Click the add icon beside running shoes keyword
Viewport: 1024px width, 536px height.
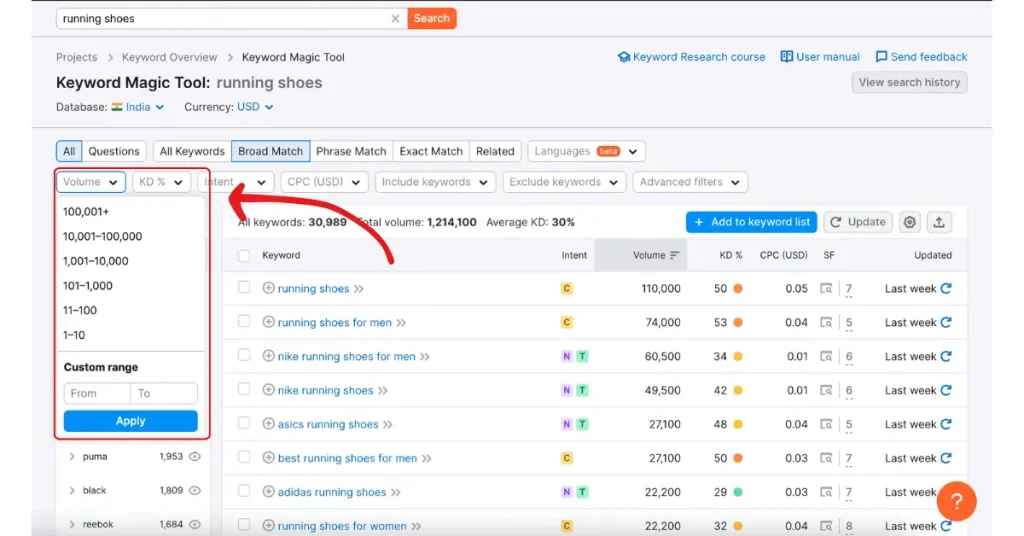tap(268, 288)
